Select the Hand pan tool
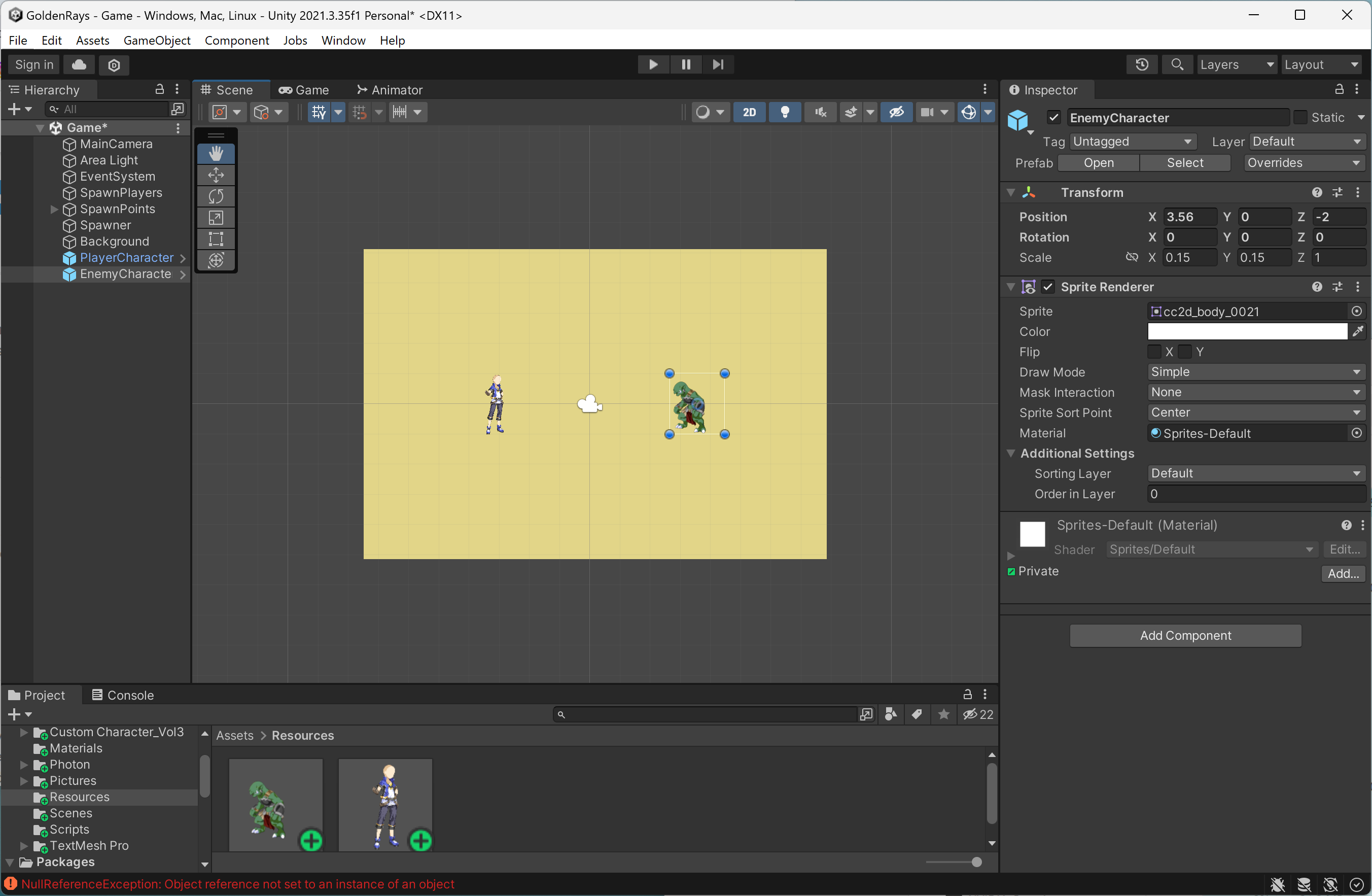Viewport: 1372px width, 896px height. click(x=216, y=153)
